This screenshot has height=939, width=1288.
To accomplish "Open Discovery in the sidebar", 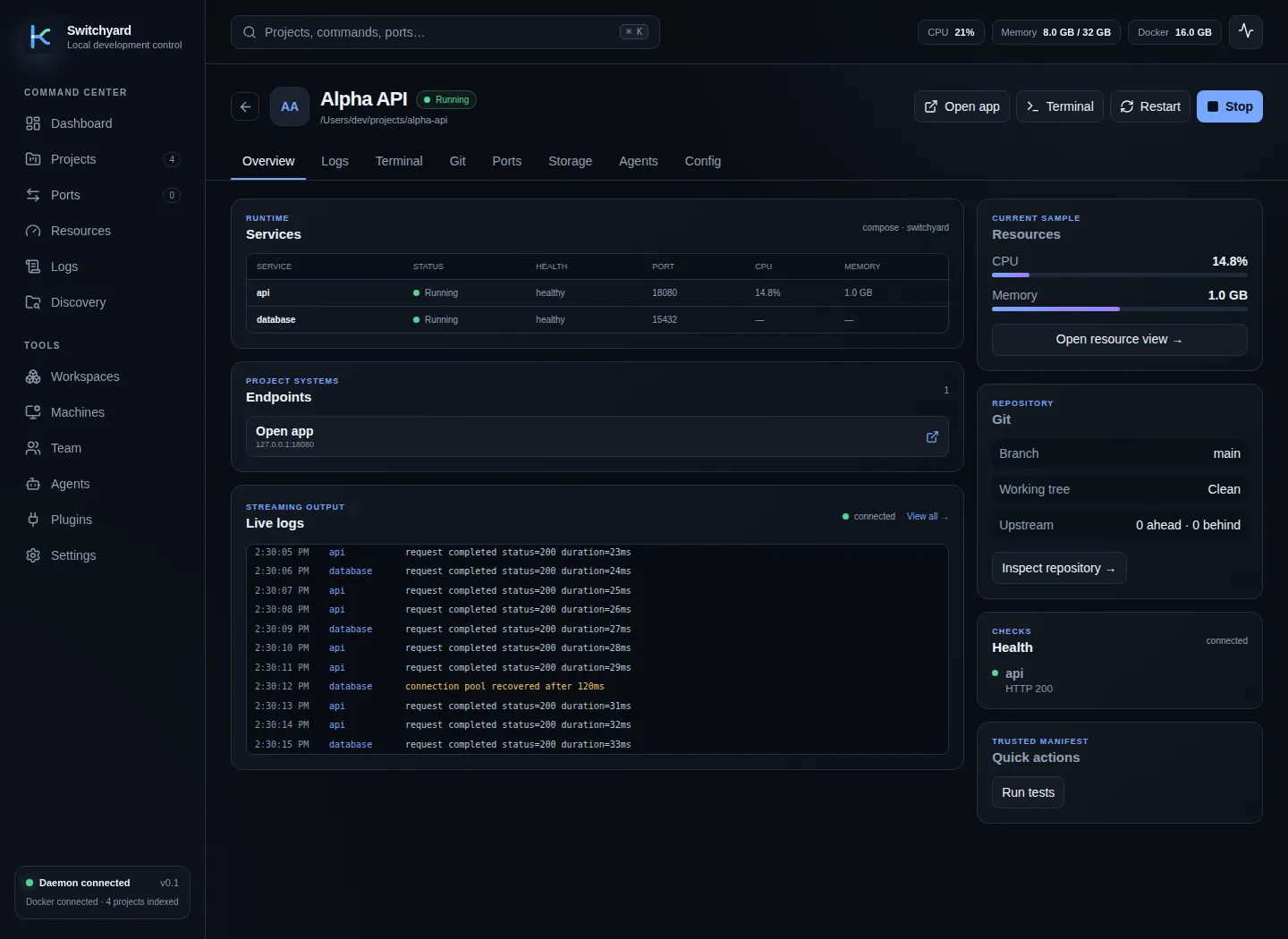I will tap(102, 302).
